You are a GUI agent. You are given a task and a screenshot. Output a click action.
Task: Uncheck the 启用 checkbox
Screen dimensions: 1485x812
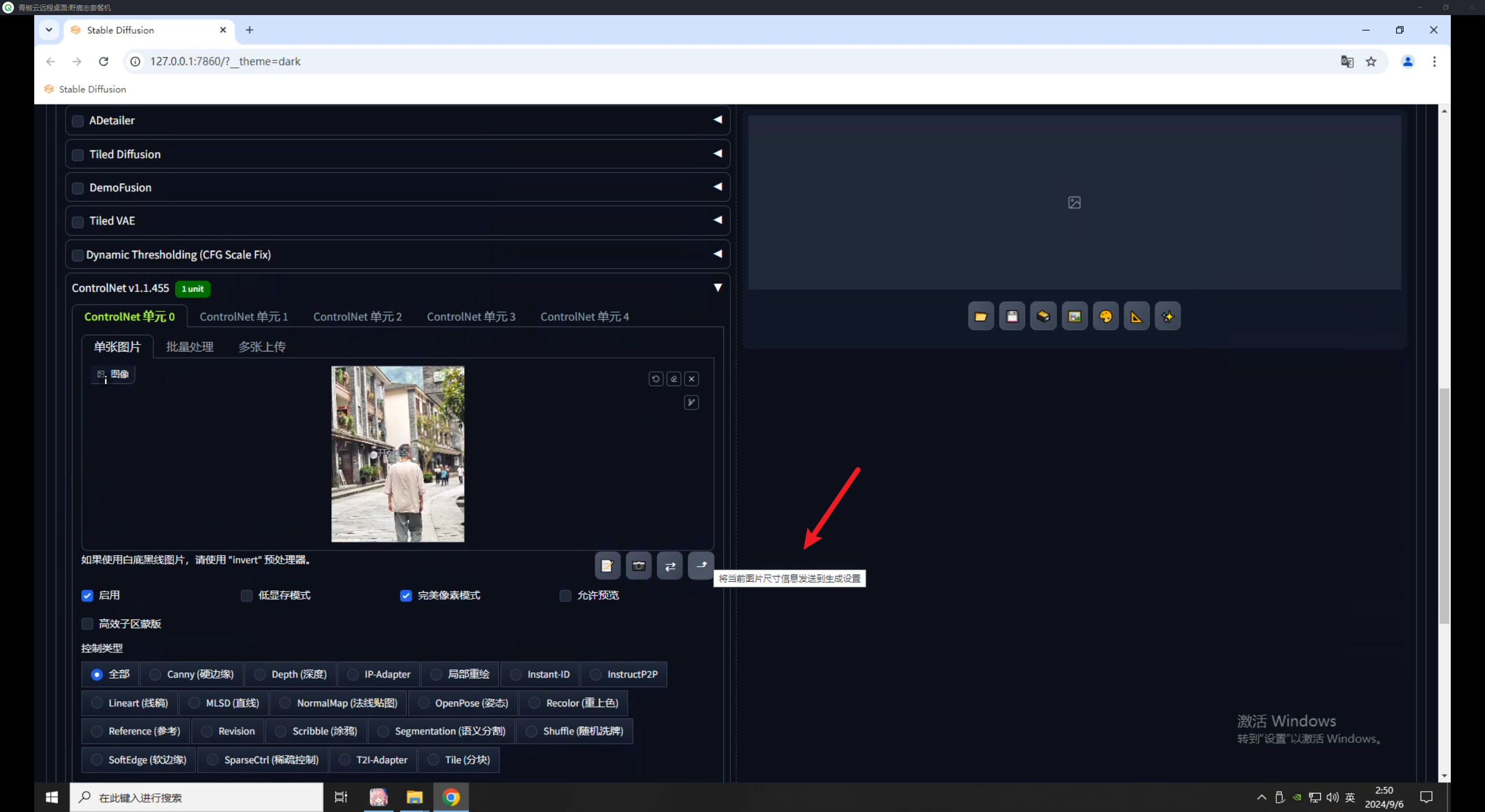point(87,596)
